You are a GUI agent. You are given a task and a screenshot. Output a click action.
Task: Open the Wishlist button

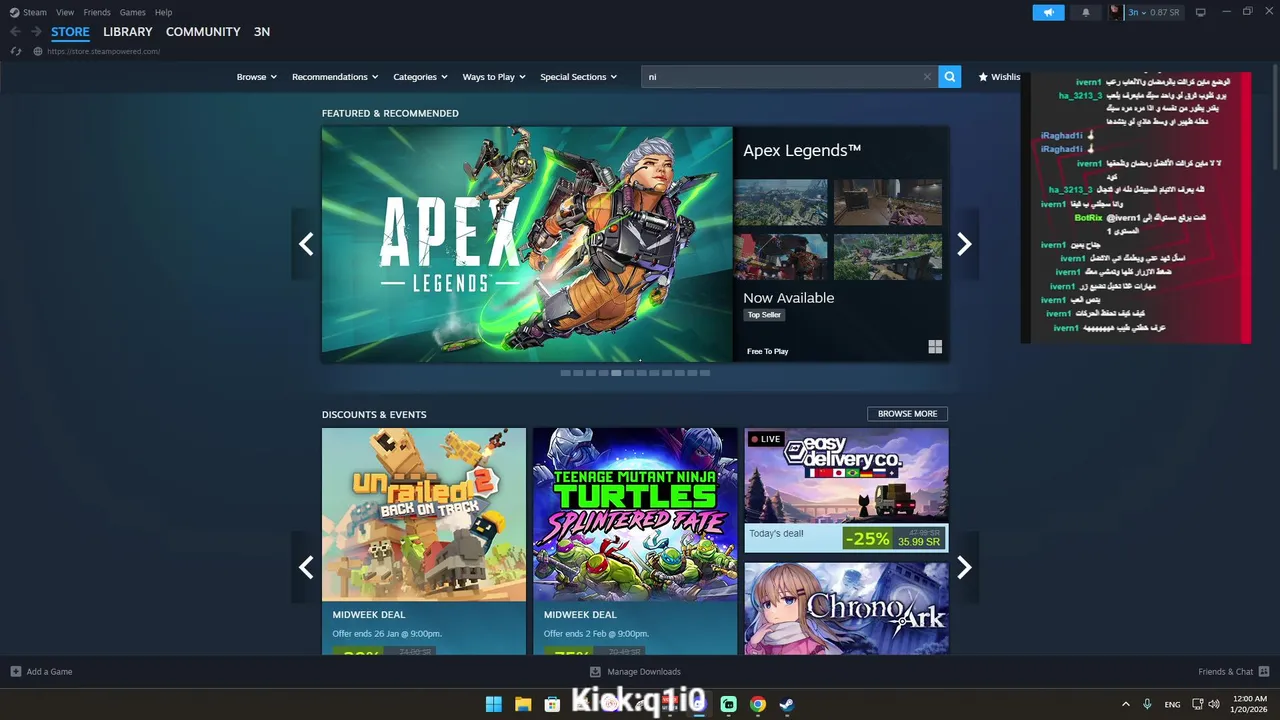[x=999, y=77]
